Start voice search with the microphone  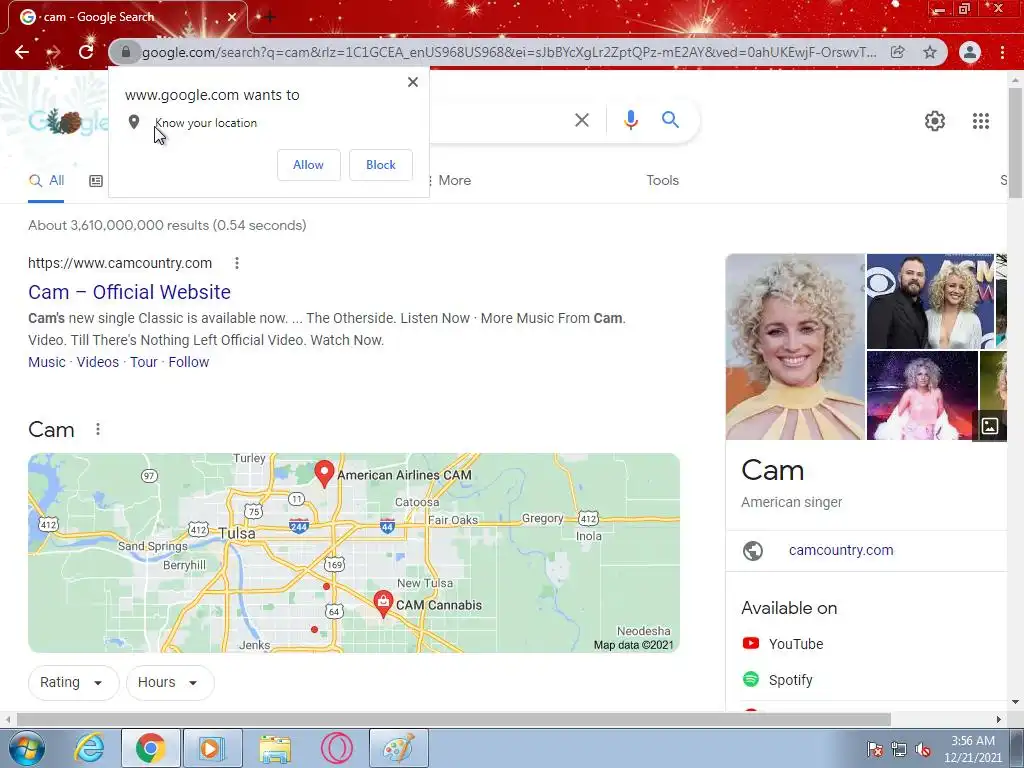point(631,120)
